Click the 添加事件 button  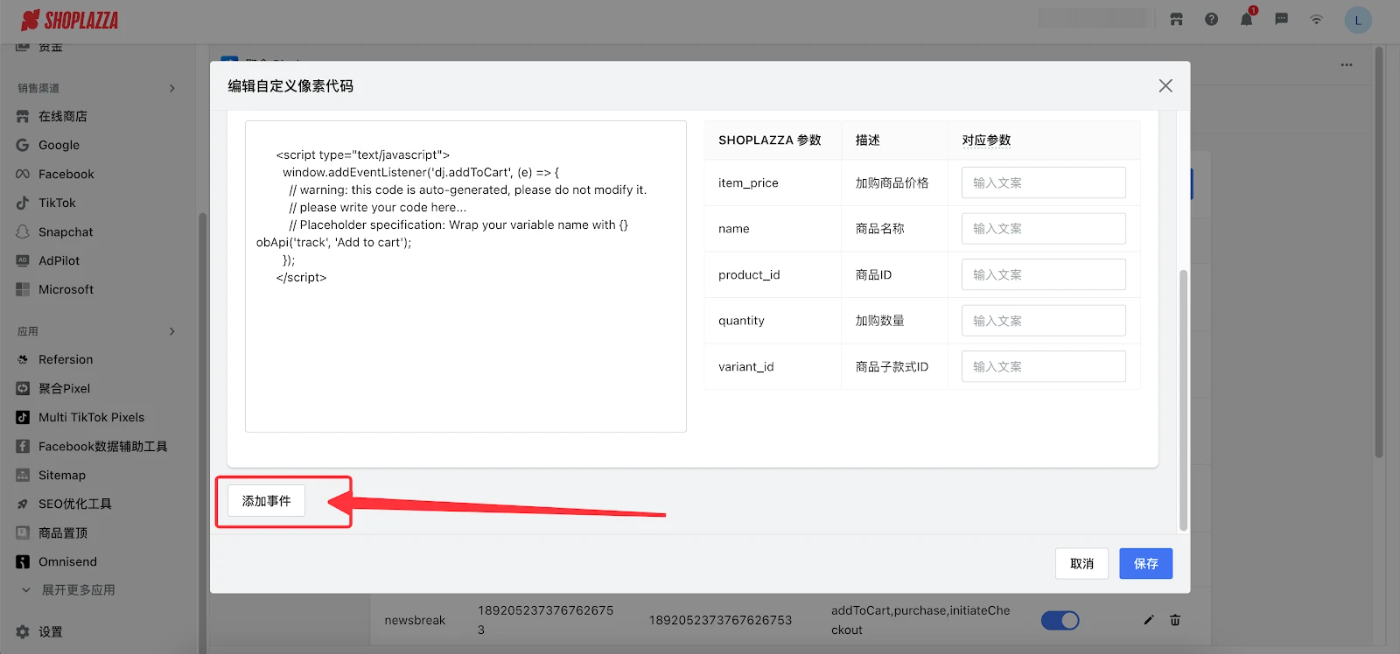pos(266,501)
